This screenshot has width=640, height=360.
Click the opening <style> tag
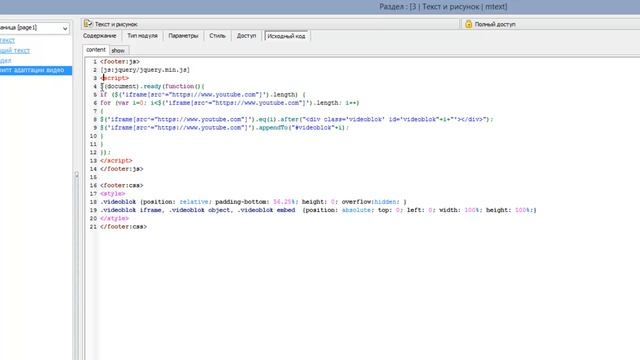click(x=113, y=193)
